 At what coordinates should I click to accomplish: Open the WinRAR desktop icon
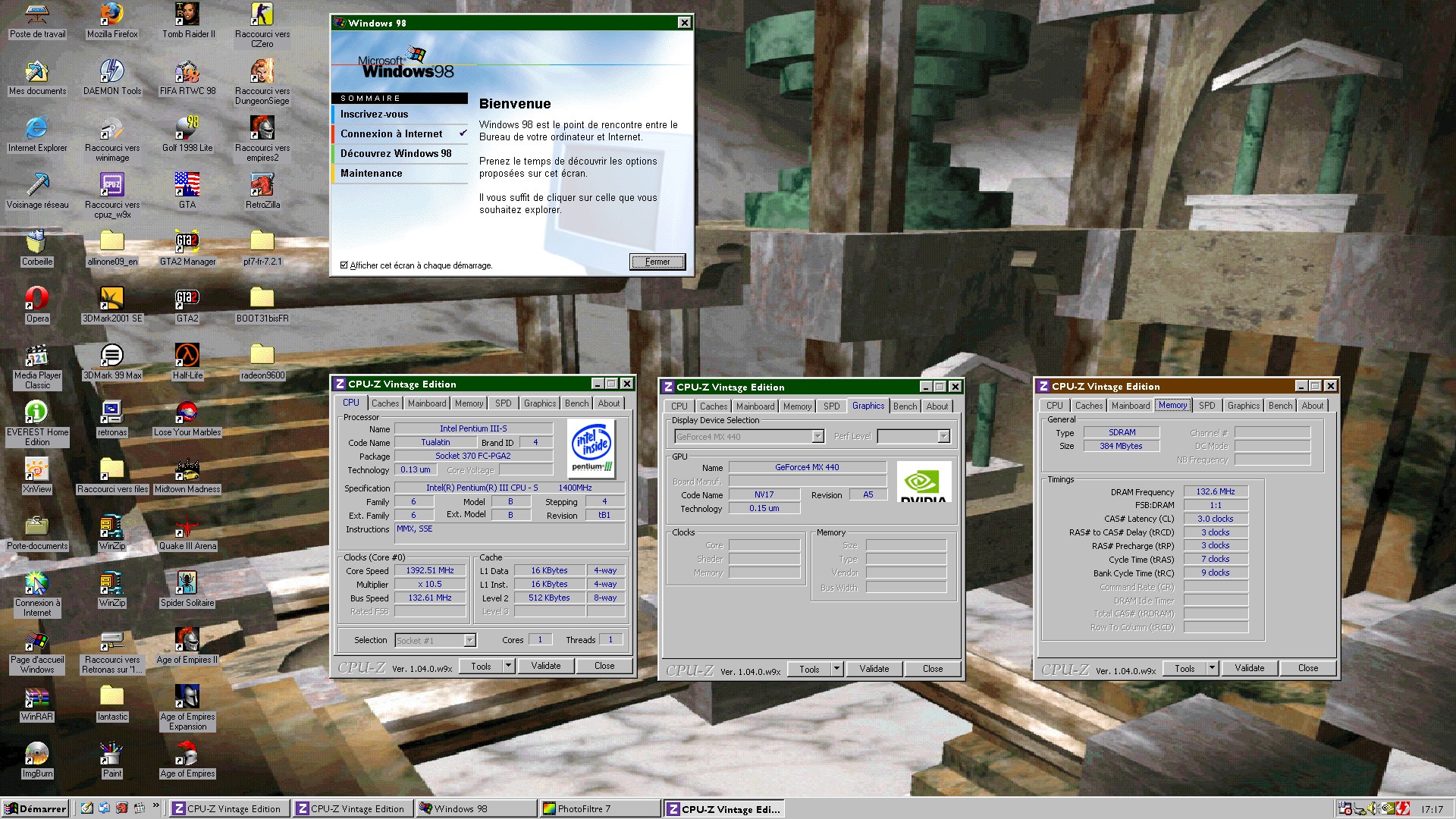(36, 697)
